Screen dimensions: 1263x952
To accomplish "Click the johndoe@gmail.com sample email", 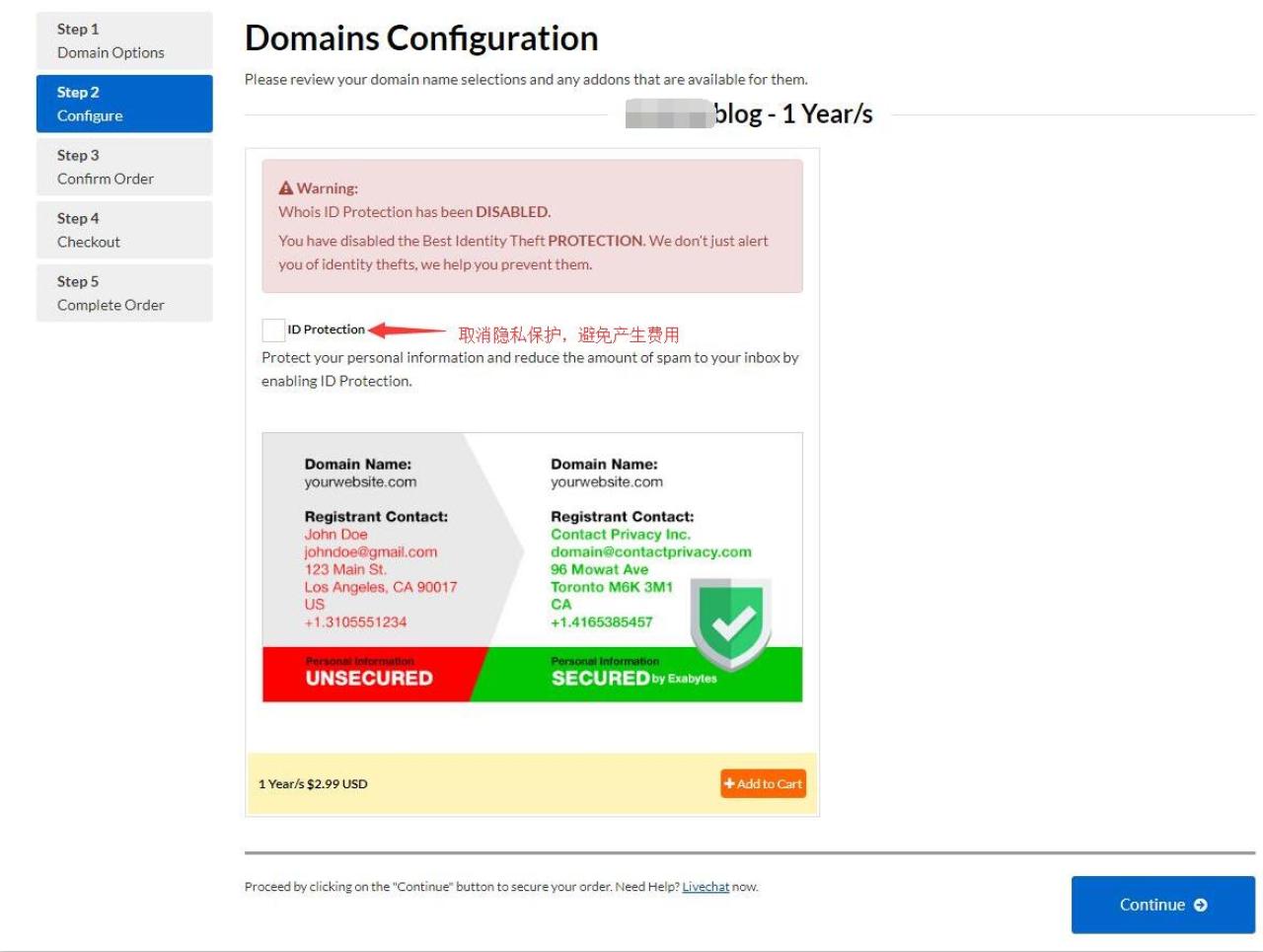I will click(x=370, y=552).
